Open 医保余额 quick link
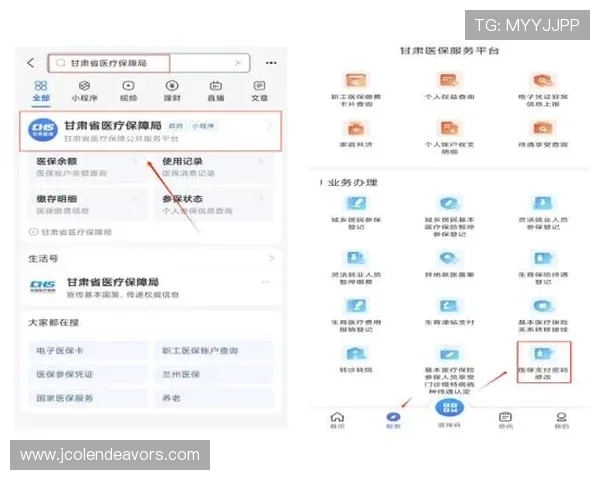The image size is (600, 480). tap(87, 167)
